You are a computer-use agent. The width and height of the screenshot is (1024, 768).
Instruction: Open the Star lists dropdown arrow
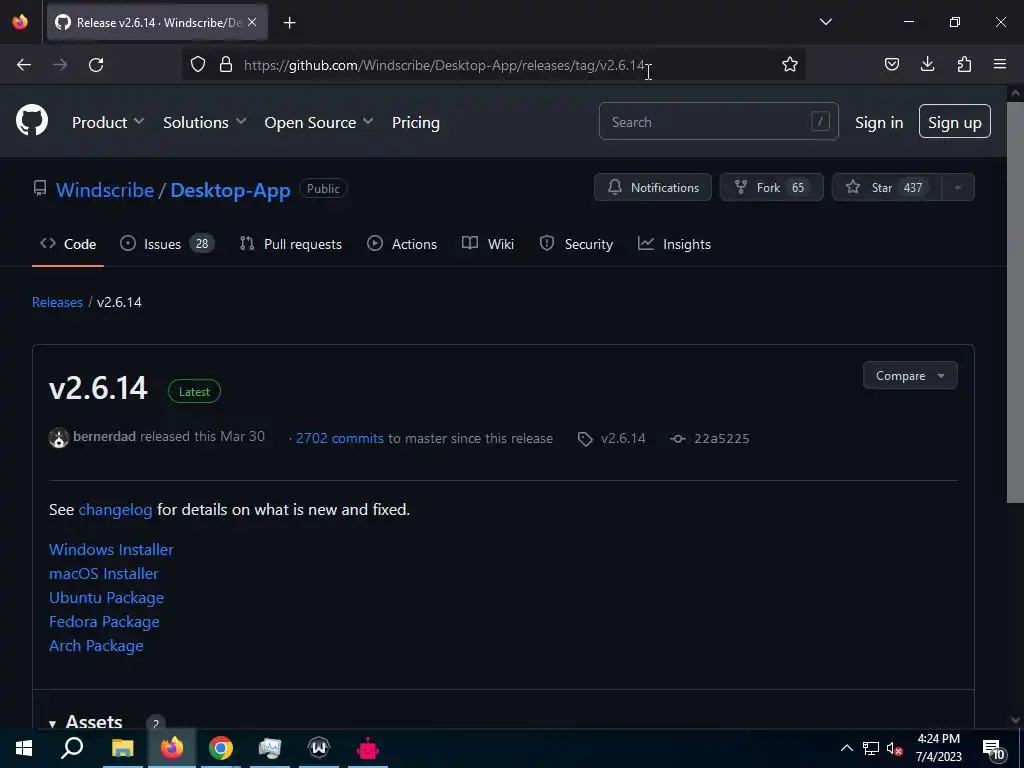[x=957, y=187]
